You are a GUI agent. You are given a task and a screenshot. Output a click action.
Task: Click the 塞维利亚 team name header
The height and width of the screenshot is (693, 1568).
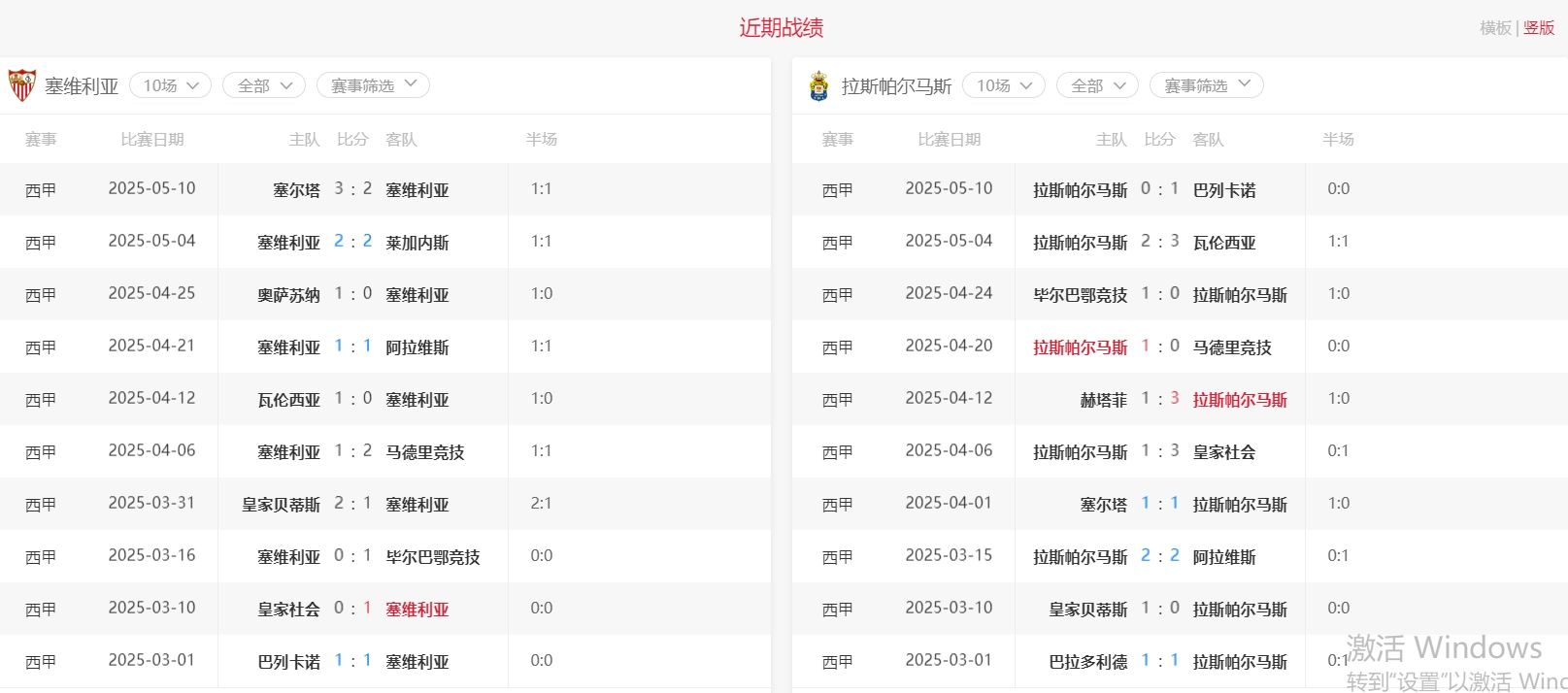82,86
